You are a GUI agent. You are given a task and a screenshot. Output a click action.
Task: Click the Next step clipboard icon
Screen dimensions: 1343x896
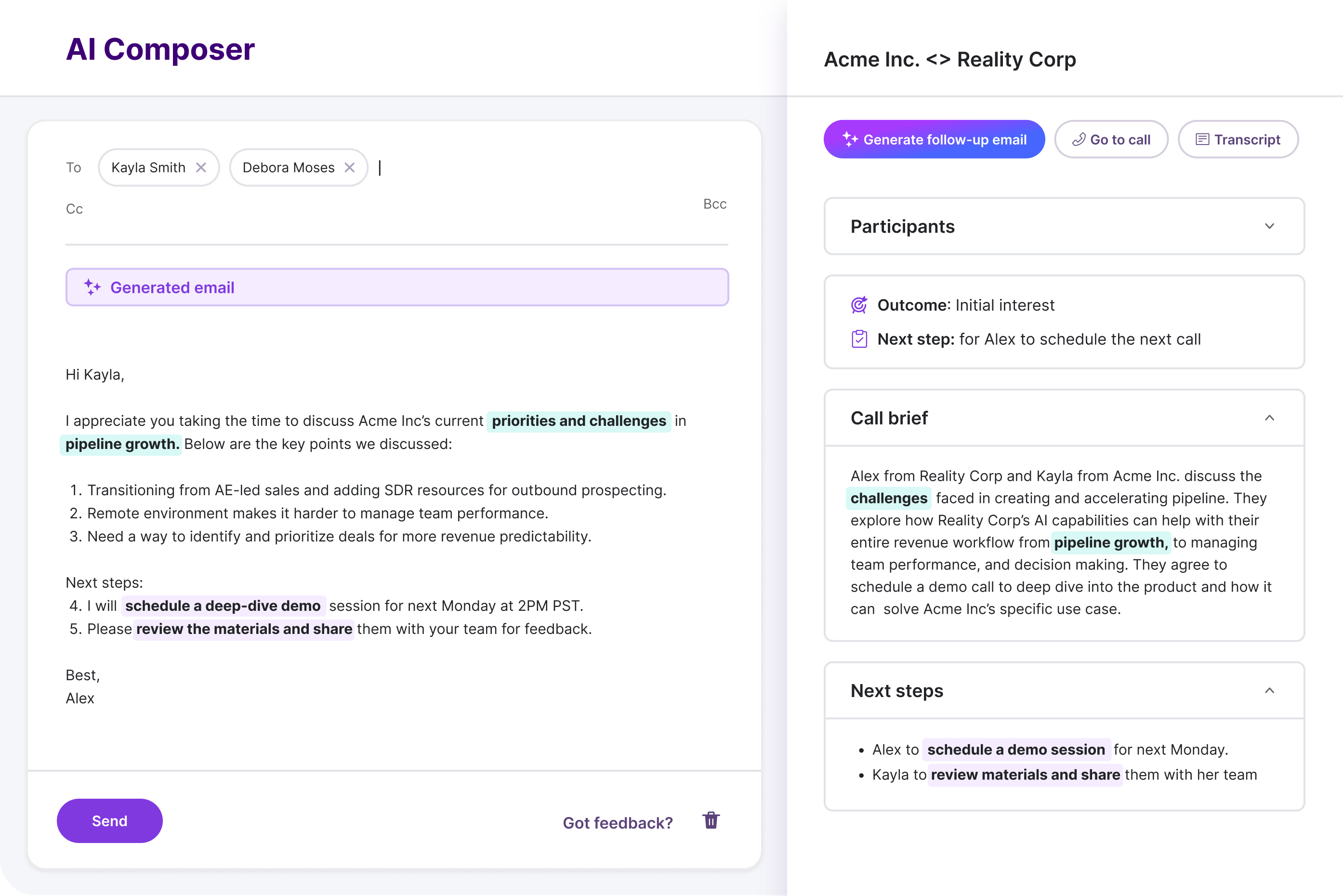[859, 339]
